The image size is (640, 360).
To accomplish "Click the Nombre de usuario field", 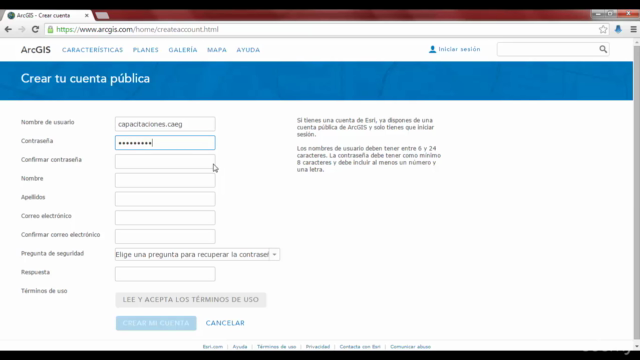I will [x=165, y=124].
